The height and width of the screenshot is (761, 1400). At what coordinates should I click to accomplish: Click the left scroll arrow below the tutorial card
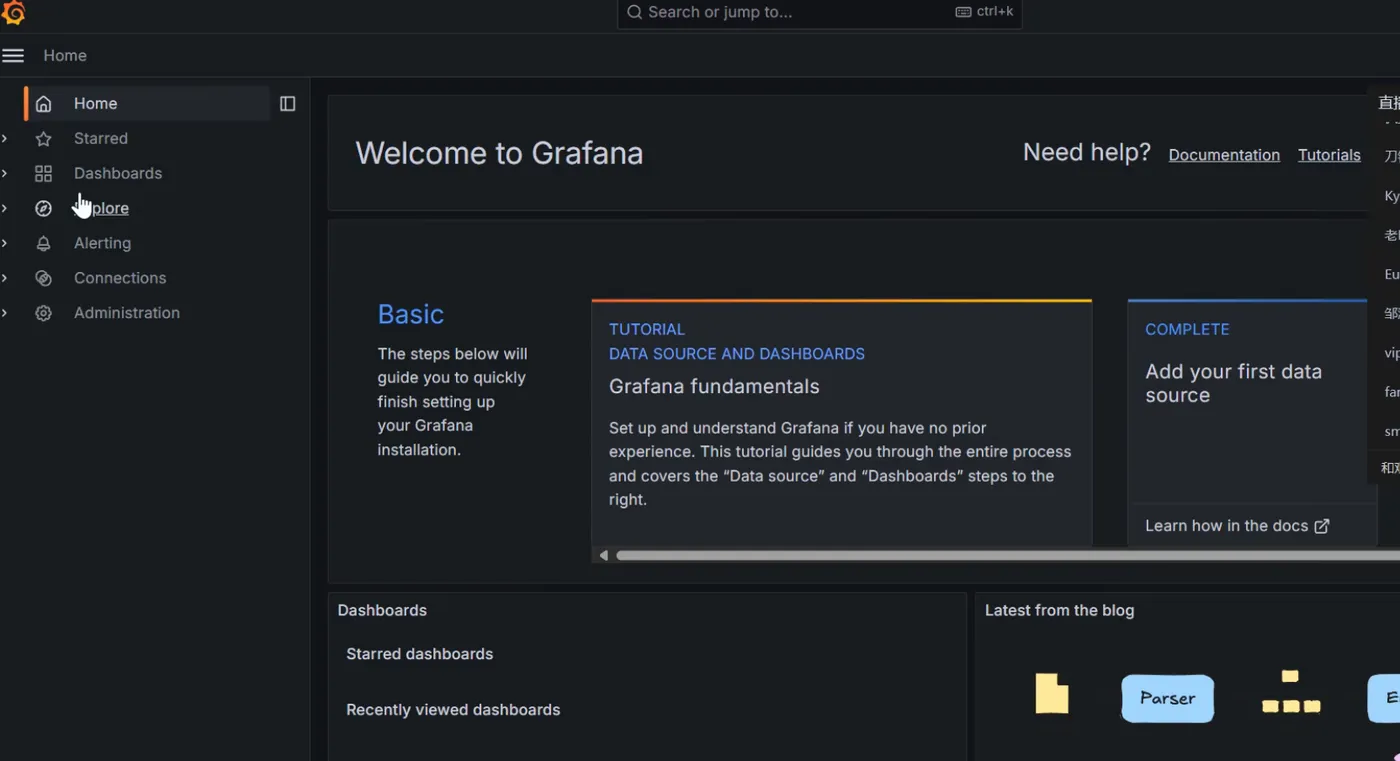603,555
